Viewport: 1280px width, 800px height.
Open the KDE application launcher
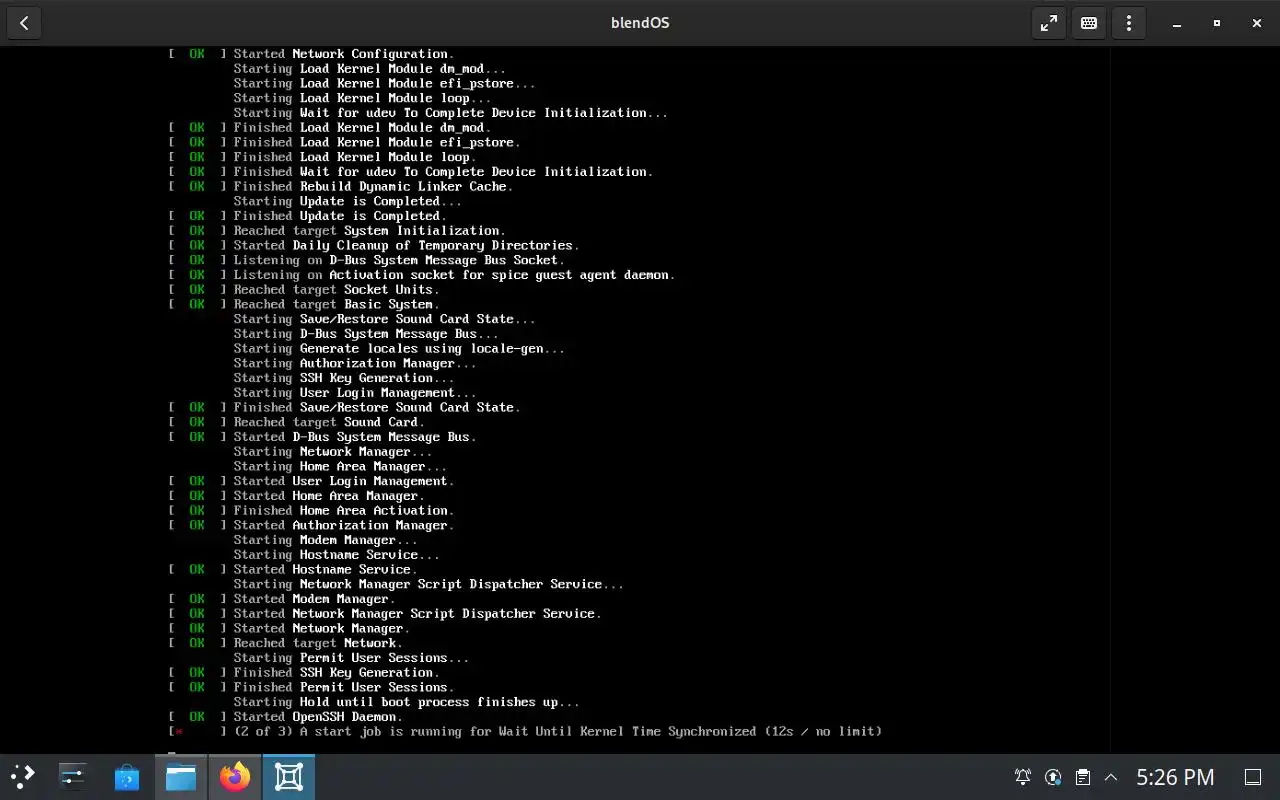(x=22, y=777)
